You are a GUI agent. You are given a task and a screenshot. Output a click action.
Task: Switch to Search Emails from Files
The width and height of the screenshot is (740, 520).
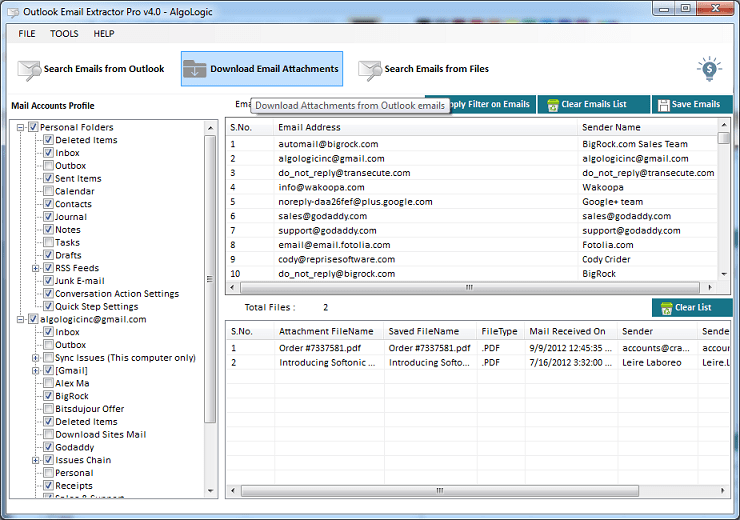click(x=424, y=69)
